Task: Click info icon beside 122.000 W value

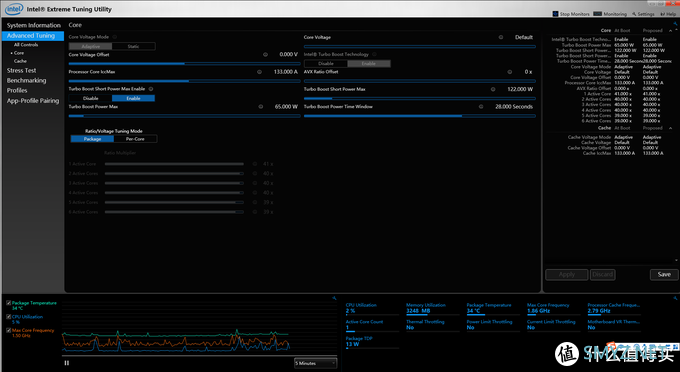Action: (493, 89)
